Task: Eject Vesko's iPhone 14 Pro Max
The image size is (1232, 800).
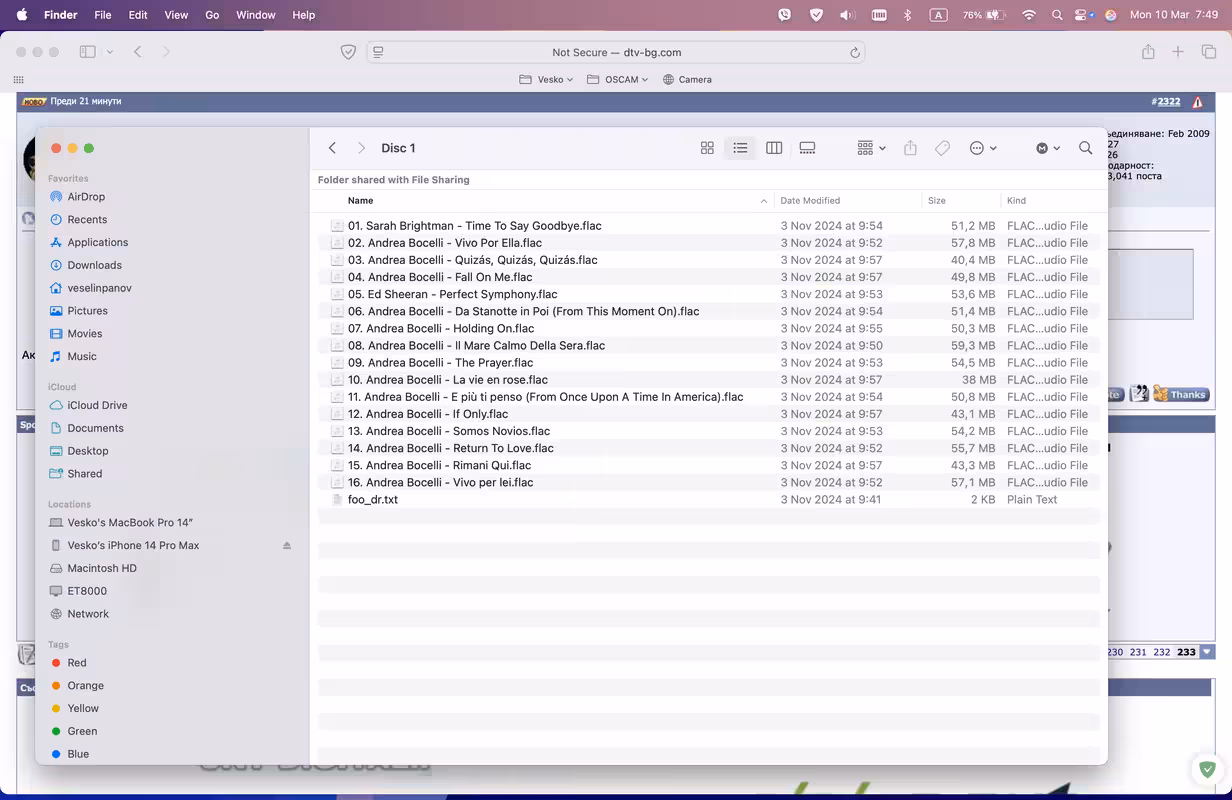Action: pos(287,546)
